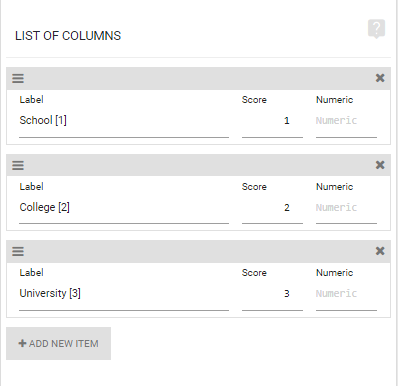
Task: Remove the College column item
Action: coord(380,165)
